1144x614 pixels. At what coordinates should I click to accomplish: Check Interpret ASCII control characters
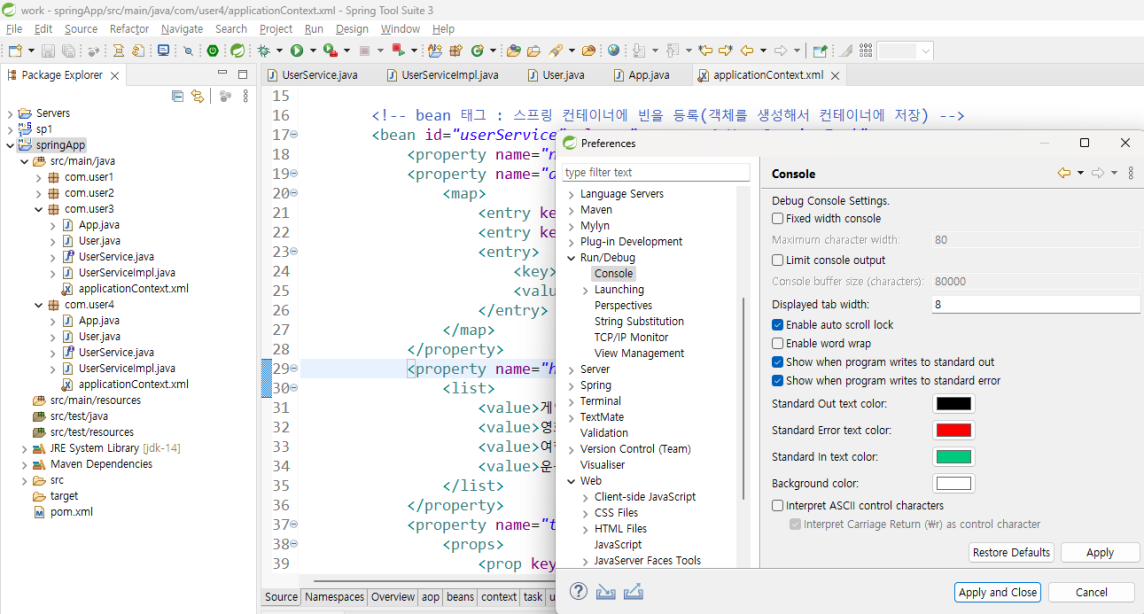point(778,505)
